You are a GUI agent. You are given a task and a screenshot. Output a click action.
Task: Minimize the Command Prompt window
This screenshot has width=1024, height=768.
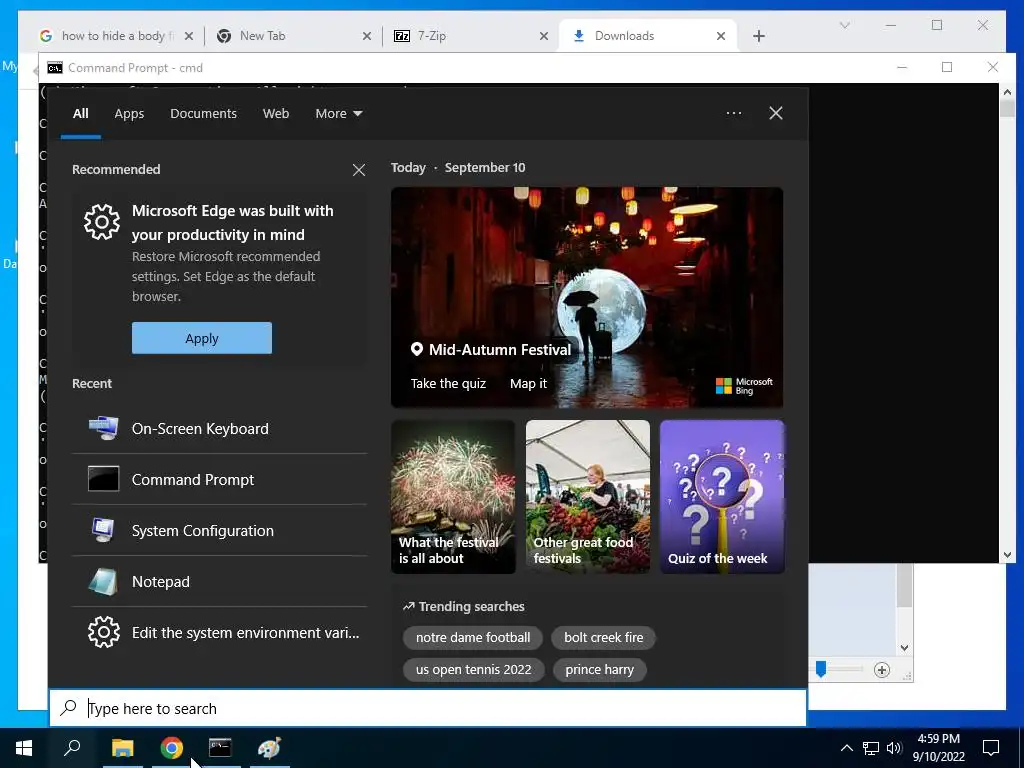coord(902,67)
